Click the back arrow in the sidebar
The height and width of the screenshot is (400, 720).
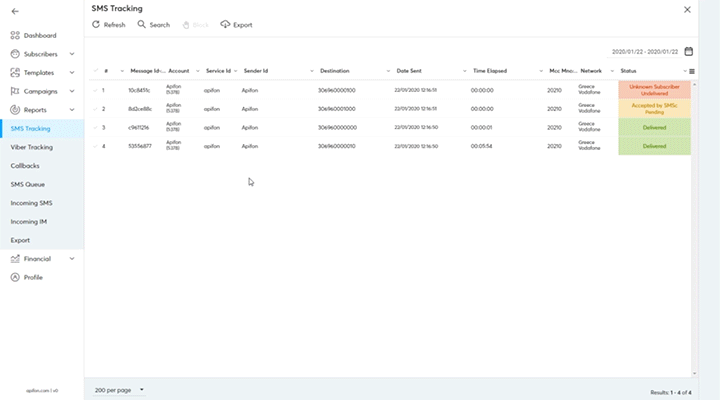(x=15, y=11)
